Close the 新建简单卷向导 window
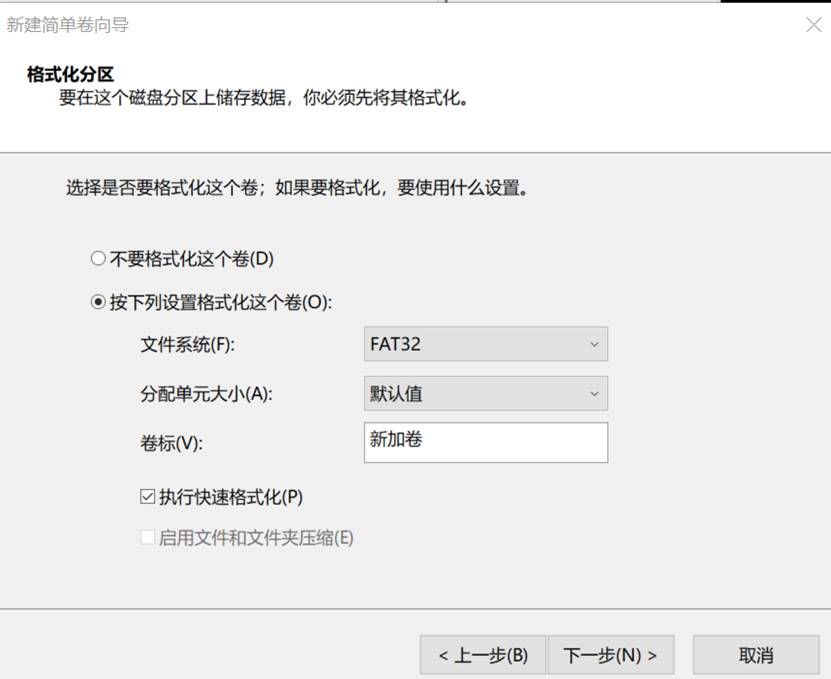Screen dimensions: 831x679 point(813,25)
